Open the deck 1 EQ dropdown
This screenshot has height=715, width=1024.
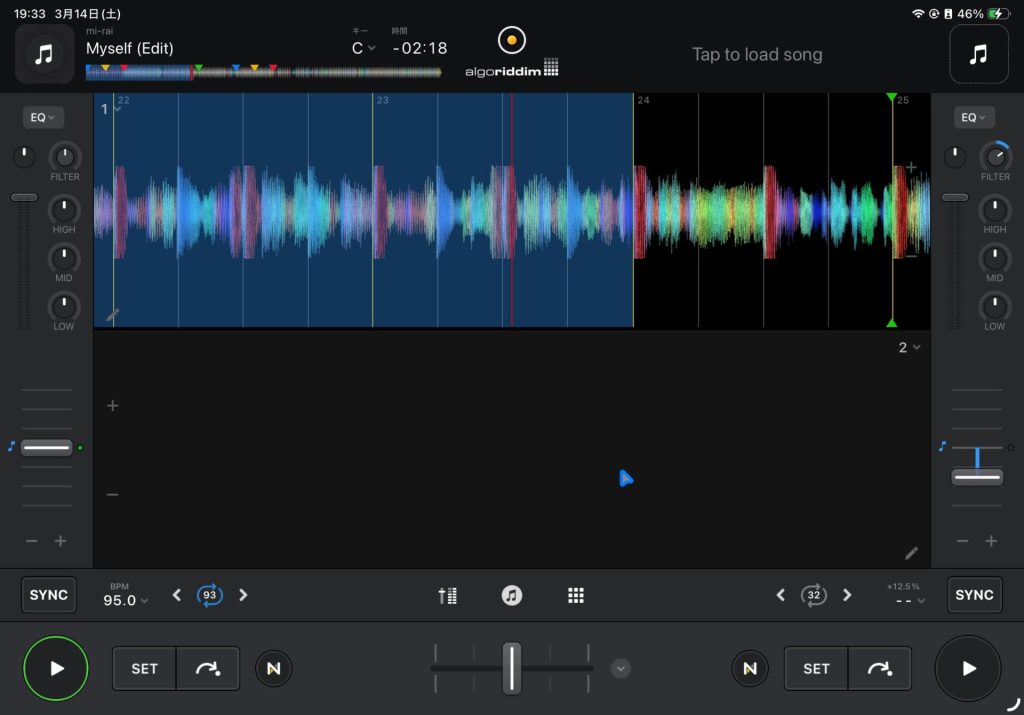(43, 117)
